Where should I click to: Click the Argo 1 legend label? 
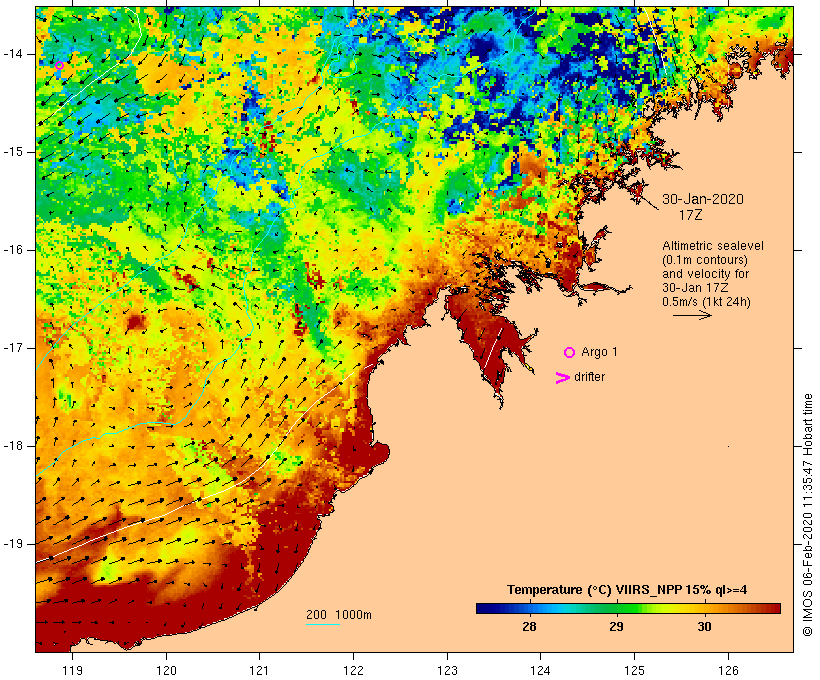tap(599, 352)
